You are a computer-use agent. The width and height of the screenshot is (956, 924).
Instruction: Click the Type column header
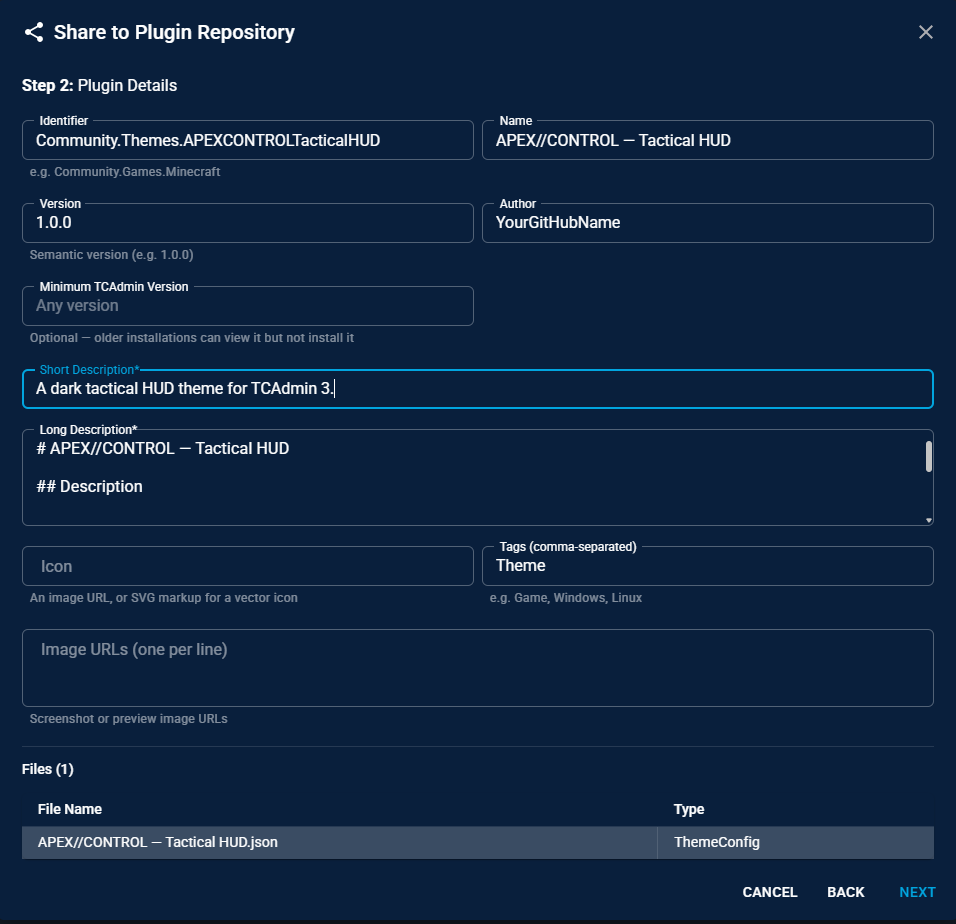coord(689,809)
